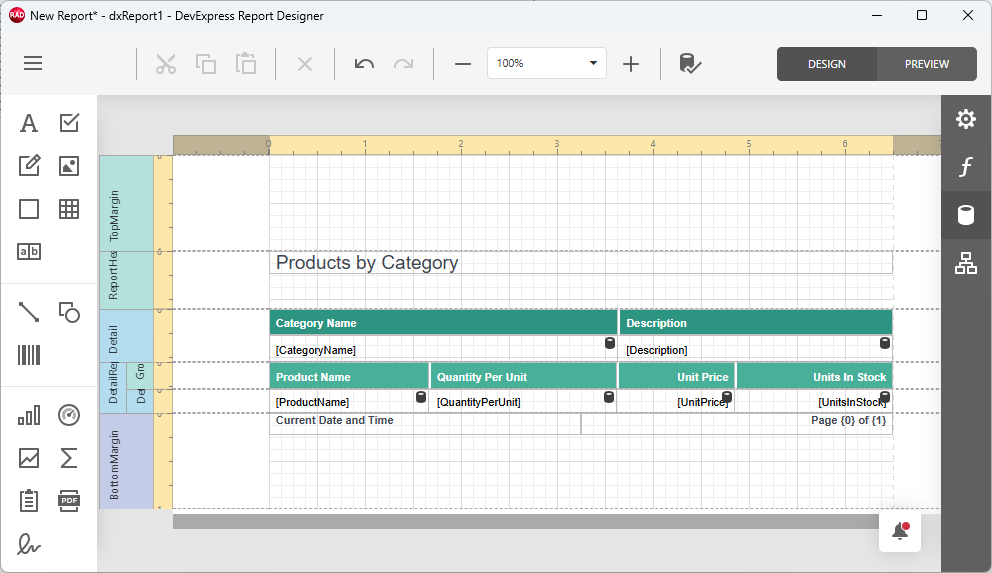Open the Expressions (f) panel
Image resolution: width=992 pixels, height=573 pixels.
(965, 167)
